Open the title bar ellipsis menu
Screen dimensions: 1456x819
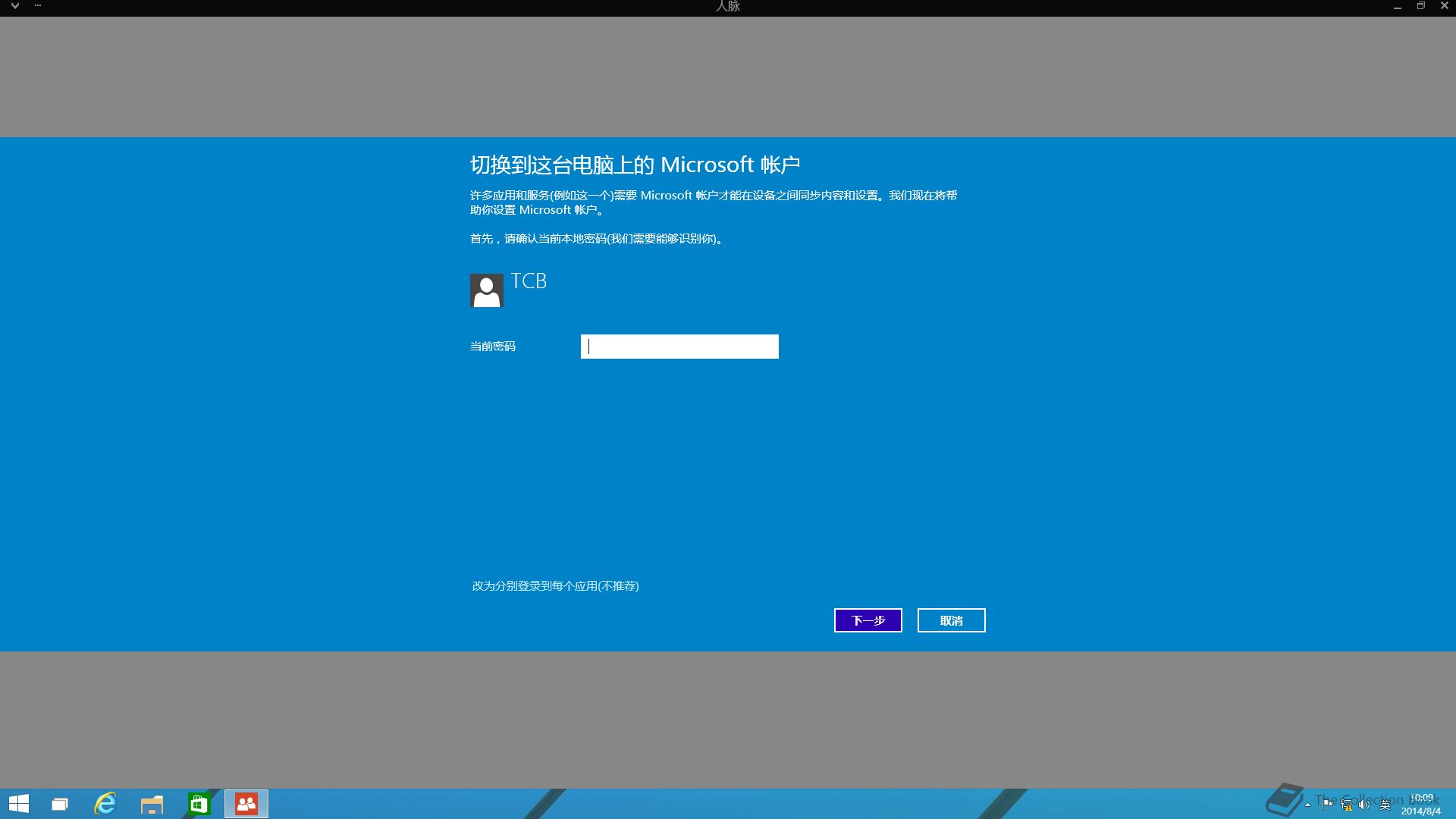(x=38, y=6)
